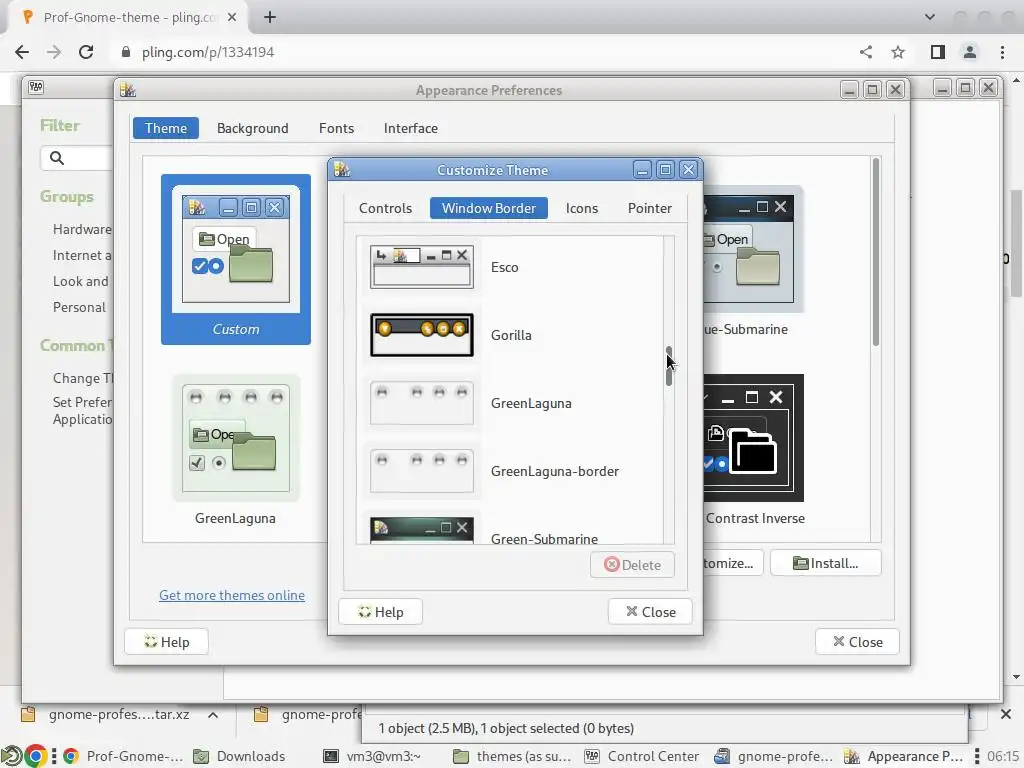Select the Window Border tab
Viewport: 1024px width, 768px height.
(x=488, y=208)
